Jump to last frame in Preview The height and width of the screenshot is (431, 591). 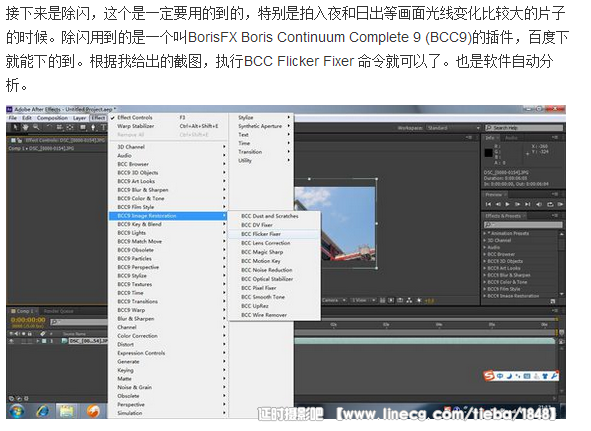point(528,204)
